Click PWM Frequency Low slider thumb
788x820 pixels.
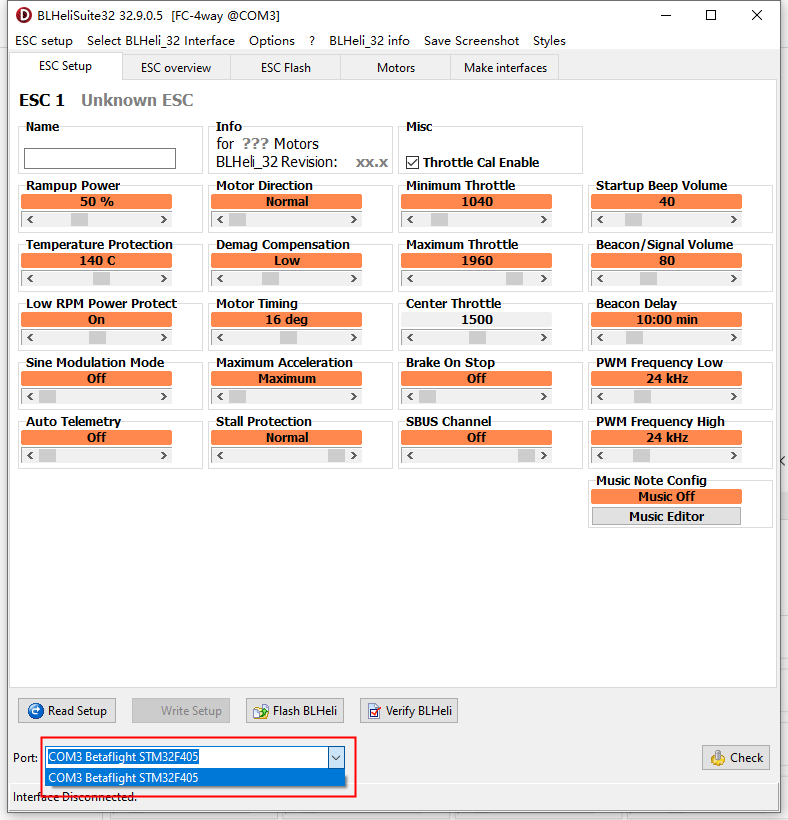tap(642, 397)
